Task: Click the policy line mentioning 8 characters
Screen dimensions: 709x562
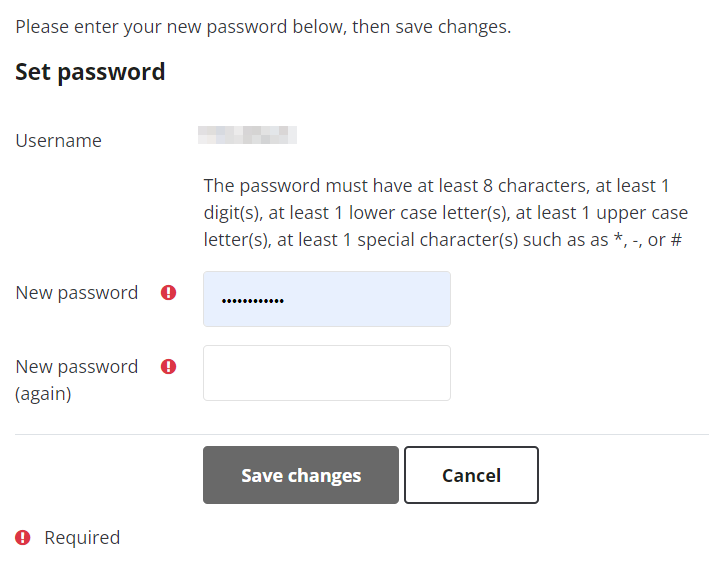Action: coord(436,186)
